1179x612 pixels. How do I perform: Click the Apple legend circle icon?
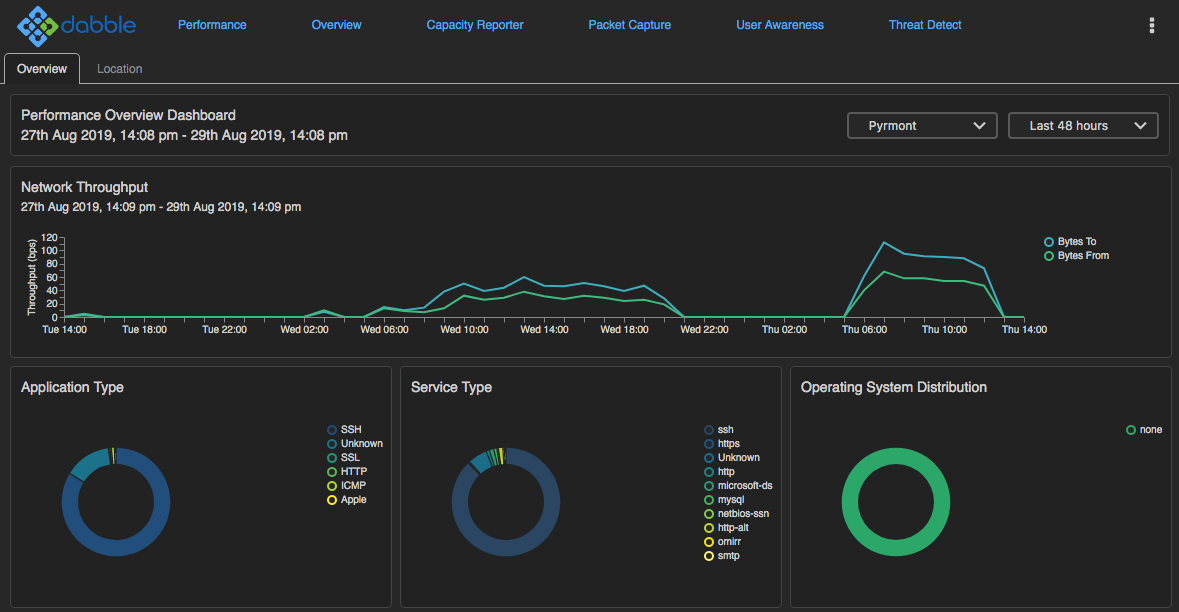(332, 500)
